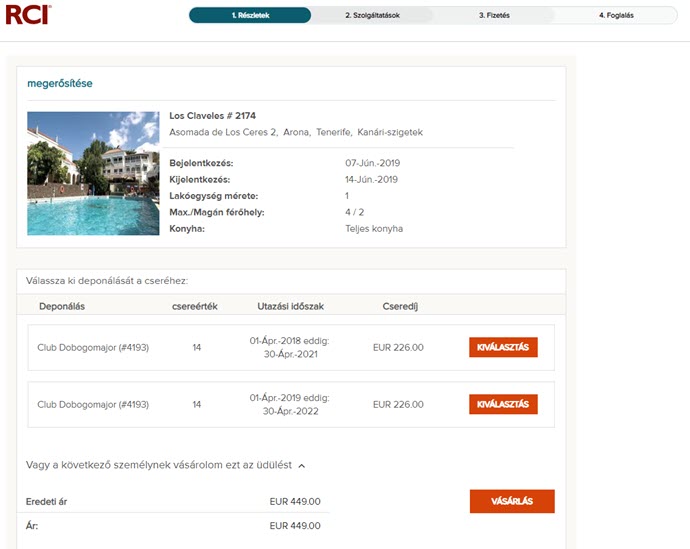690x549 pixels.
Task: Choose KIVÁLASZTÁS for the deposit ending 30-Ápr.-2022
Action: (x=503, y=404)
